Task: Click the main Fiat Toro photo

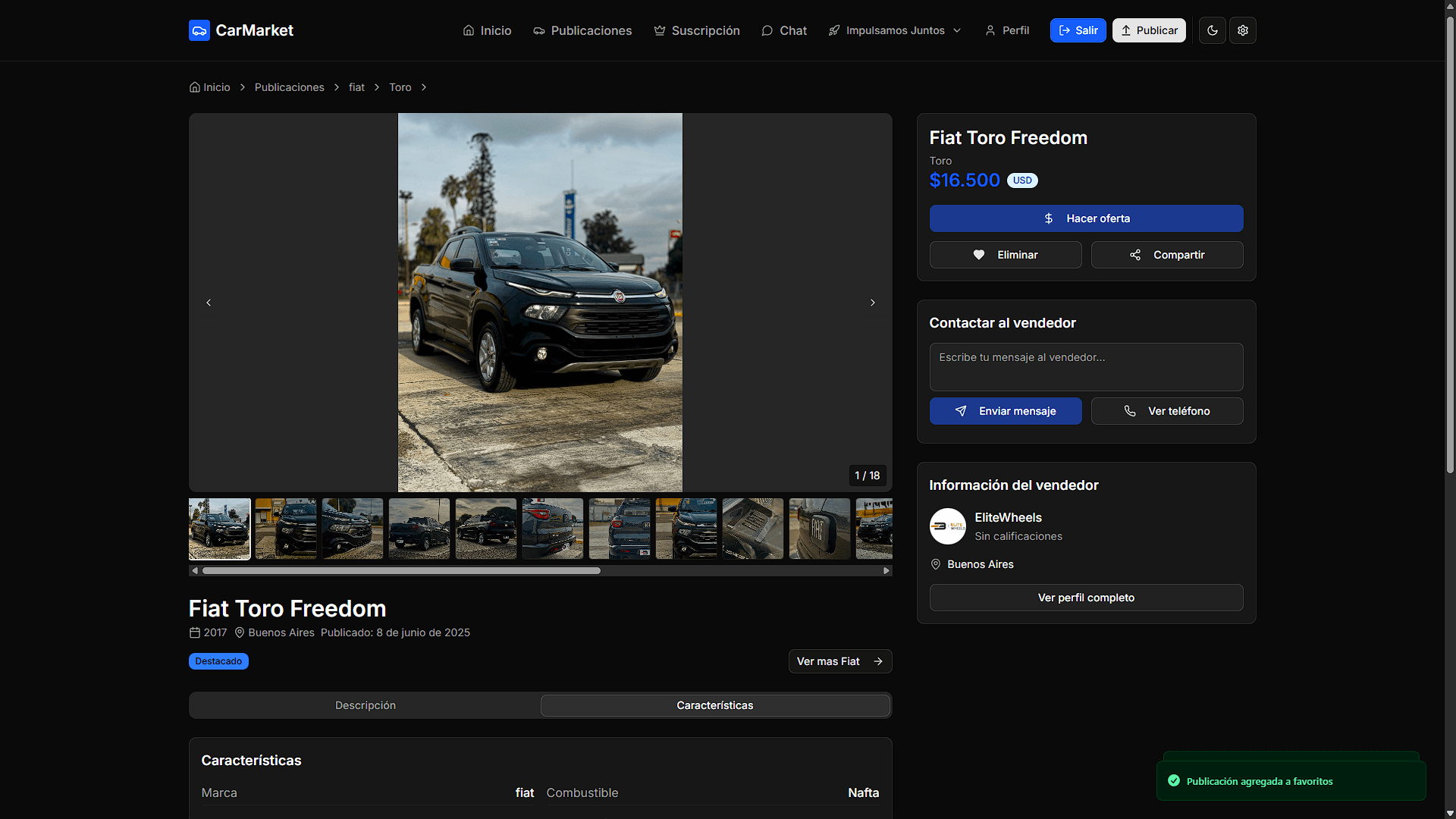Action: [540, 303]
